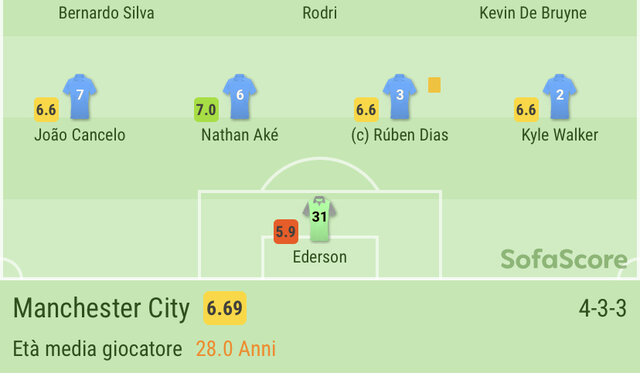Click the SofaScore logo watermark

click(564, 259)
